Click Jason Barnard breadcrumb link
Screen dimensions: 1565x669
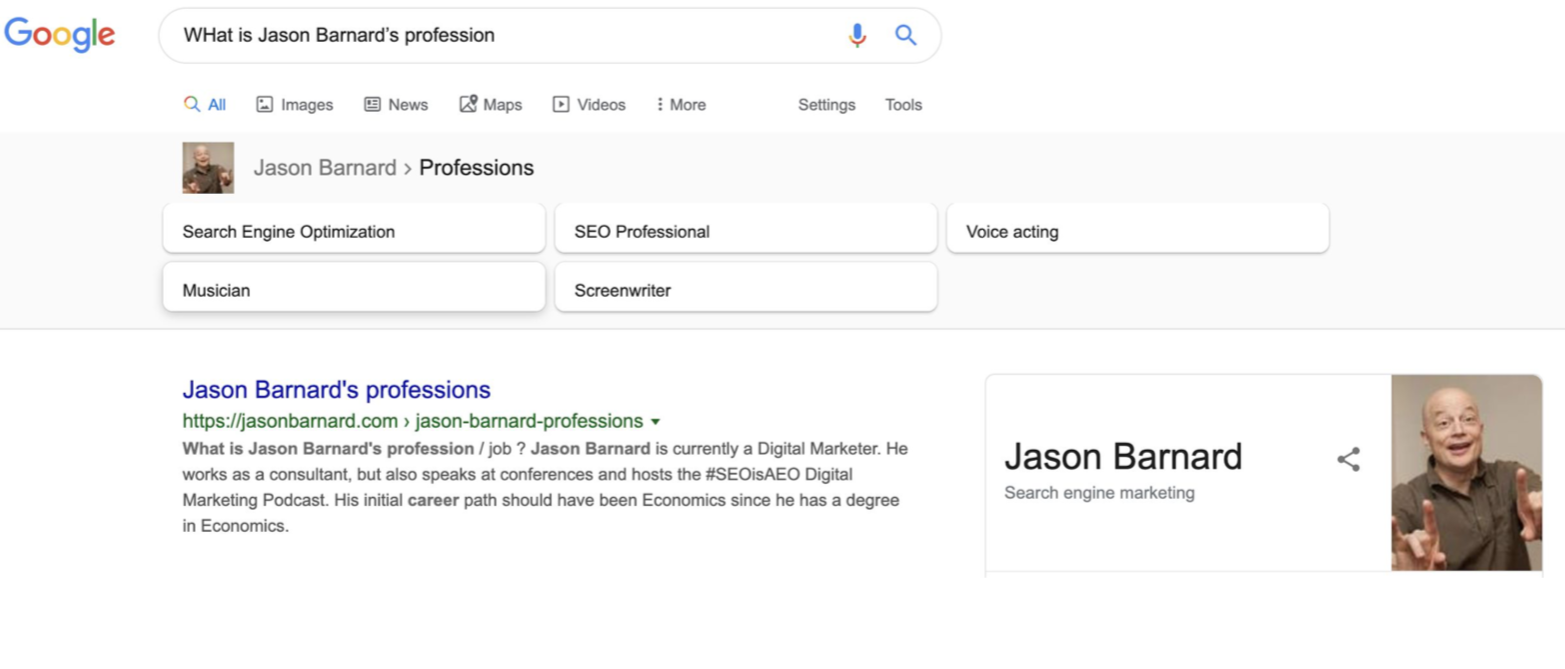pos(325,168)
